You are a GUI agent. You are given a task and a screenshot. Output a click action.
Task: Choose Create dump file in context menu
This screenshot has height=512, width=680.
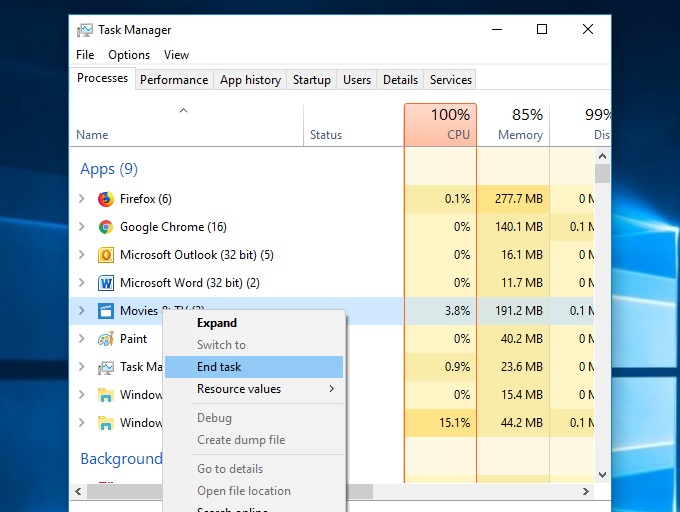(254, 440)
